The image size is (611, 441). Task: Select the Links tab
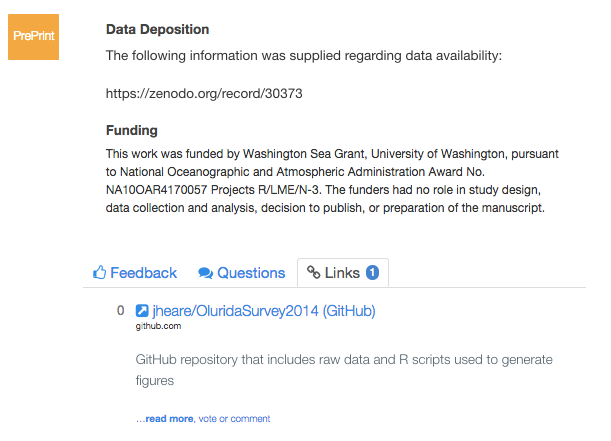(343, 273)
